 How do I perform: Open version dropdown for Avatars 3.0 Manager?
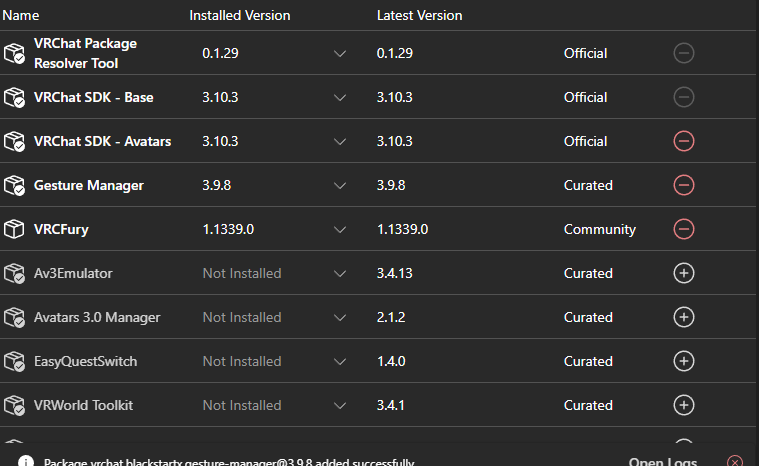[x=340, y=318]
